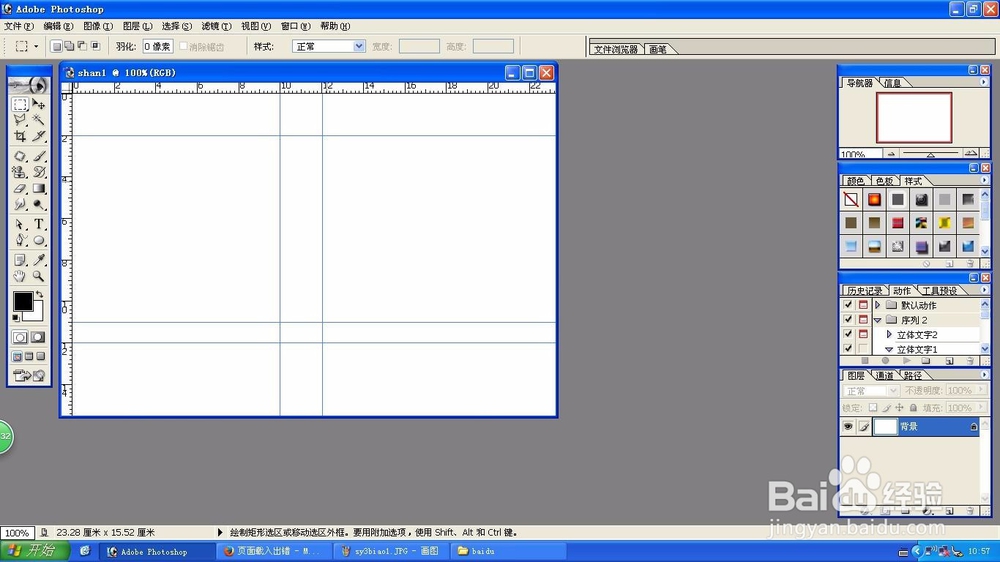Select the Zoom magnifier tool
This screenshot has height=562, width=1000.
[x=39, y=276]
